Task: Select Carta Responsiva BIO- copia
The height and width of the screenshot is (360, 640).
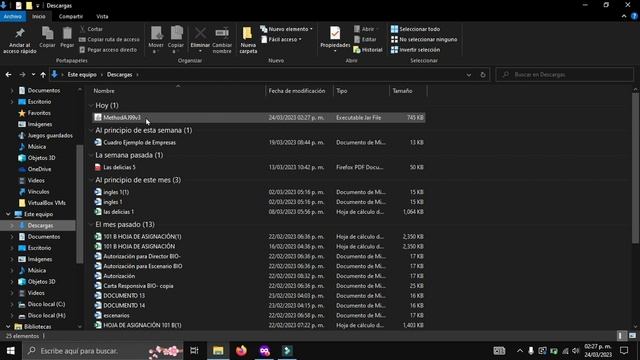Action: tap(259, 286)
